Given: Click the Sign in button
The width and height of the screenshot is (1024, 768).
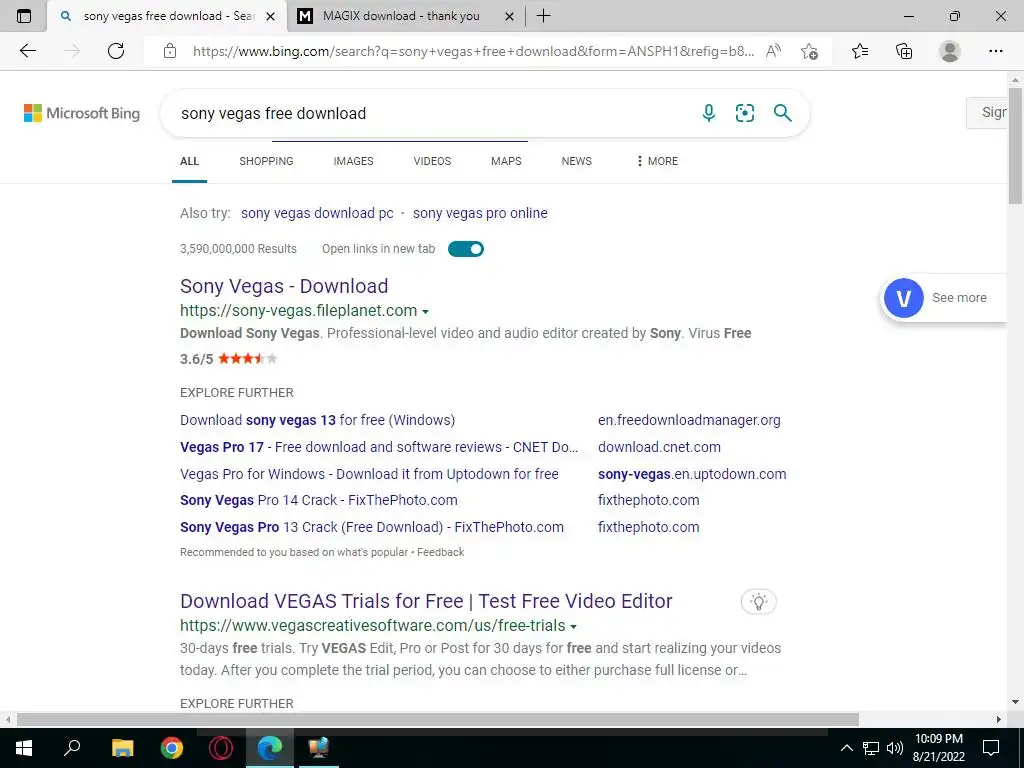Looking at the screenshot, I should point(989,112).
